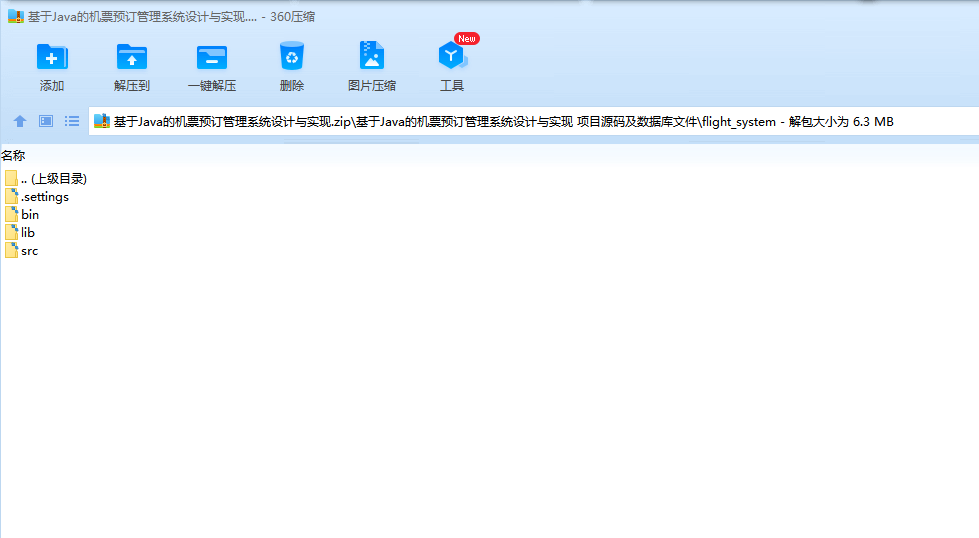Select the lib folder
The image size is (979, 538).
tap(20, 233)
